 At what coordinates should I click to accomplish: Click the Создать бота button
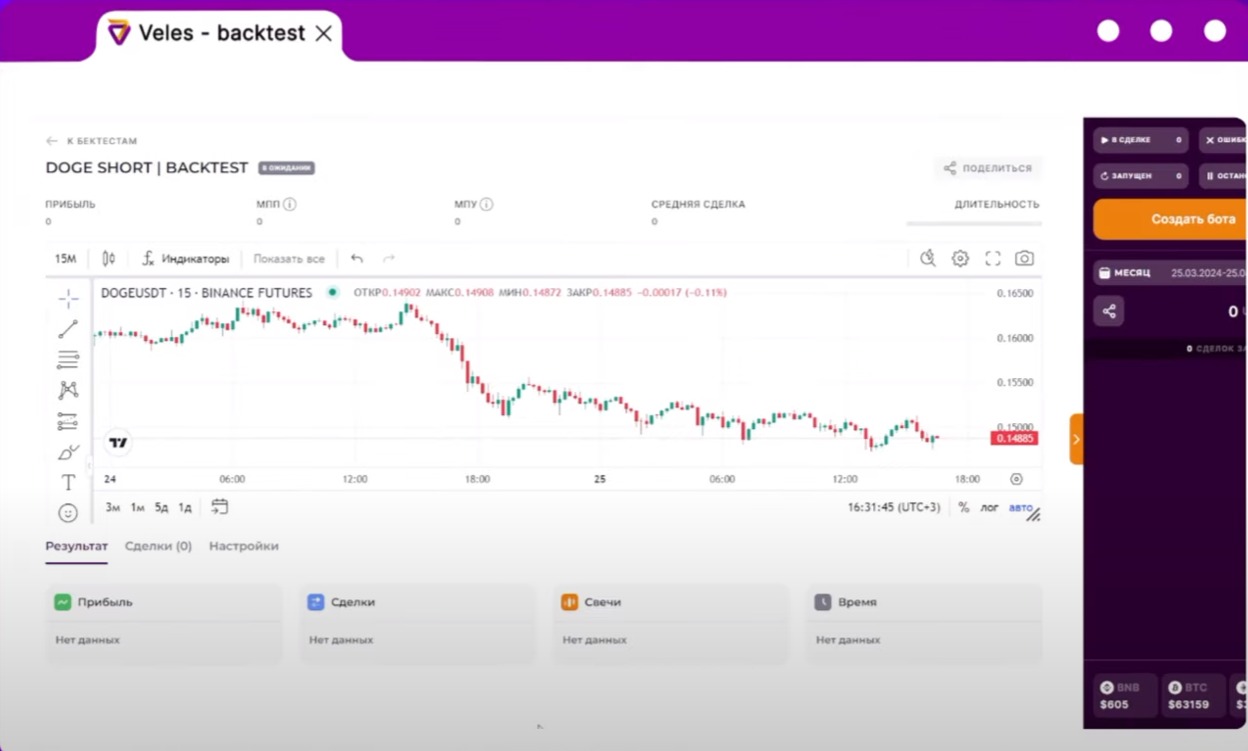[1171, 219]
